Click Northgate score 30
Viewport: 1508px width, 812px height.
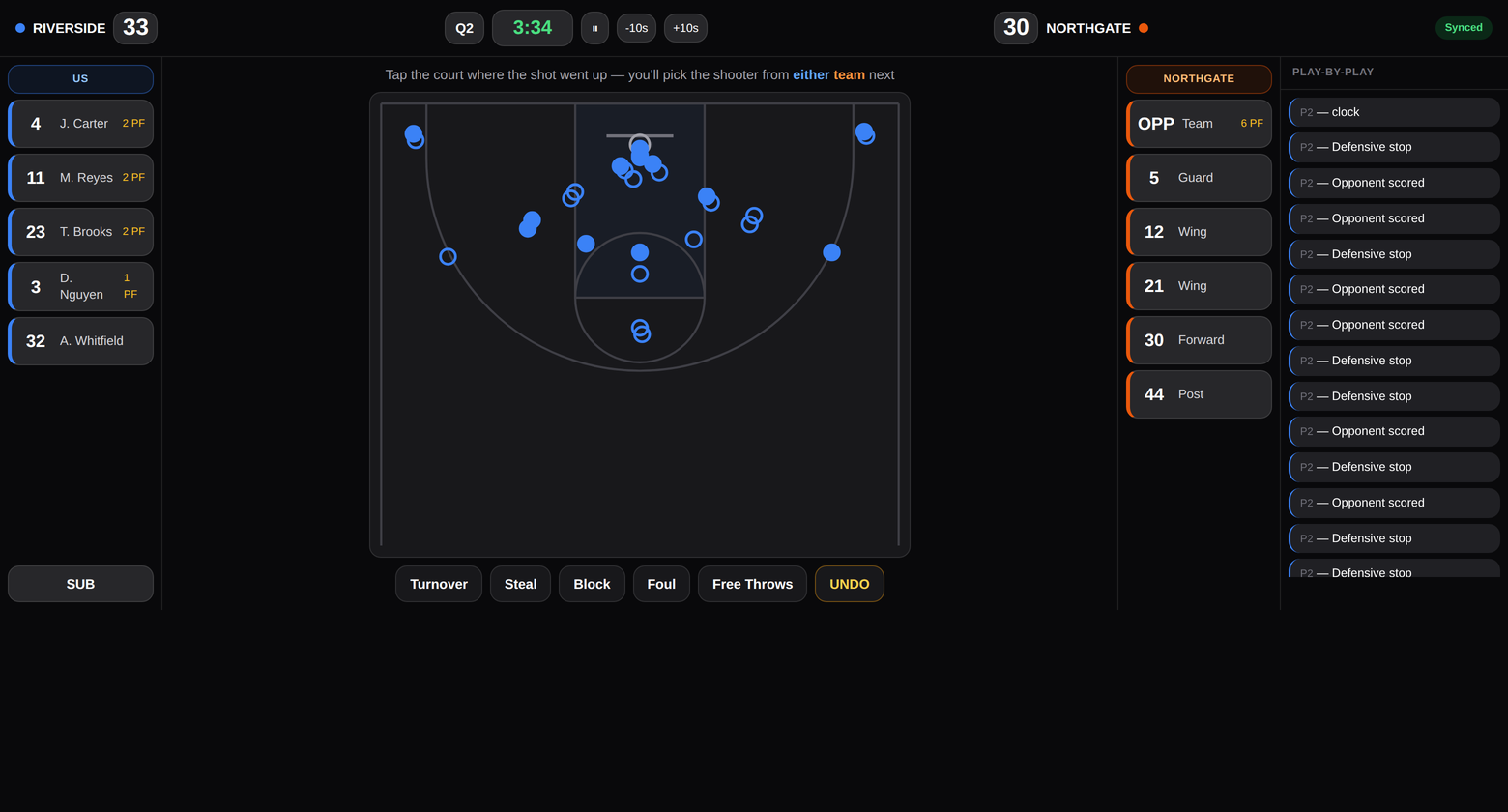point(1016,28)
